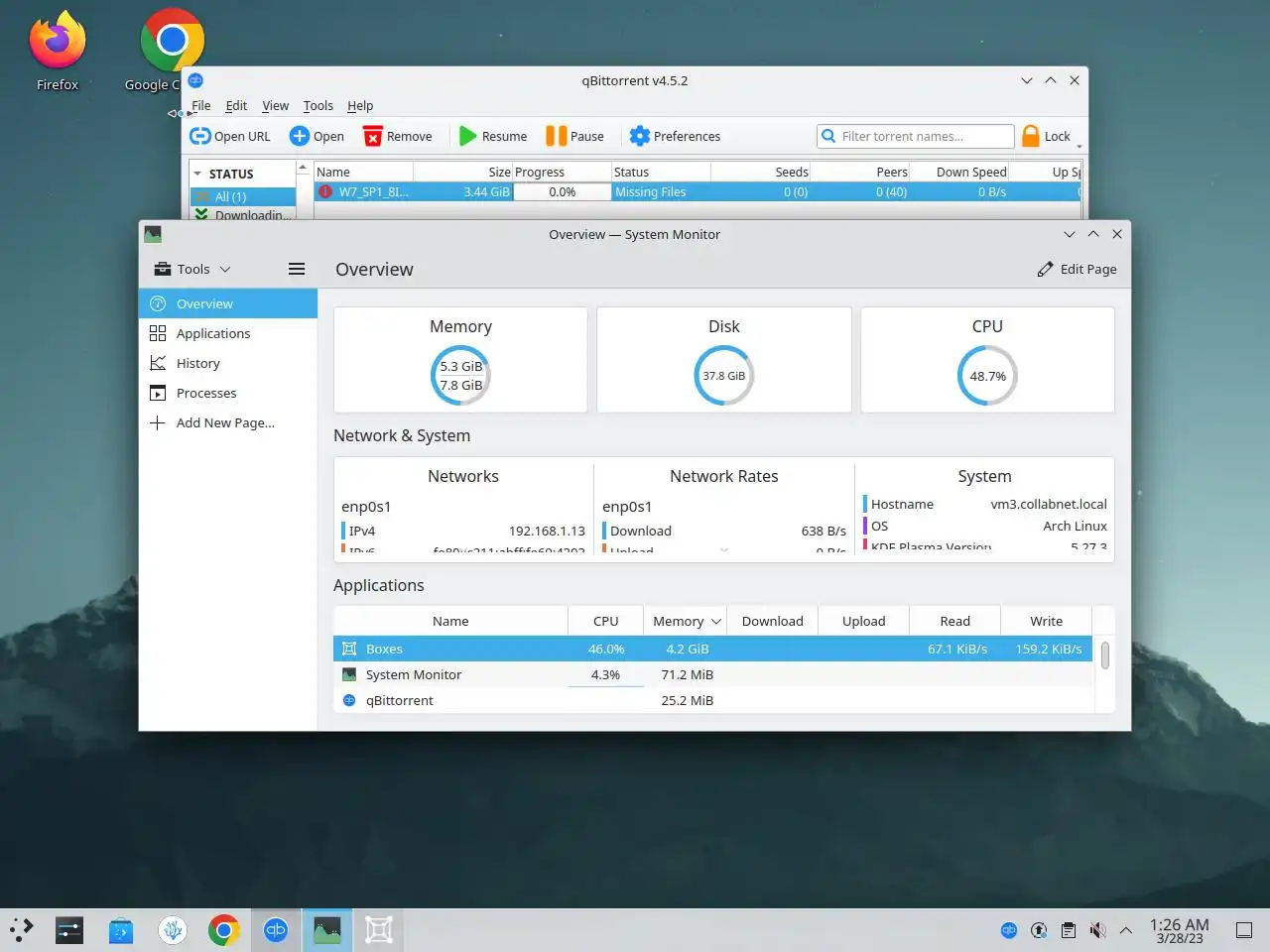This screenshot has width=1270, height=952.
Task: Click the Show Desktop button
Action: tap(1244, 930)
